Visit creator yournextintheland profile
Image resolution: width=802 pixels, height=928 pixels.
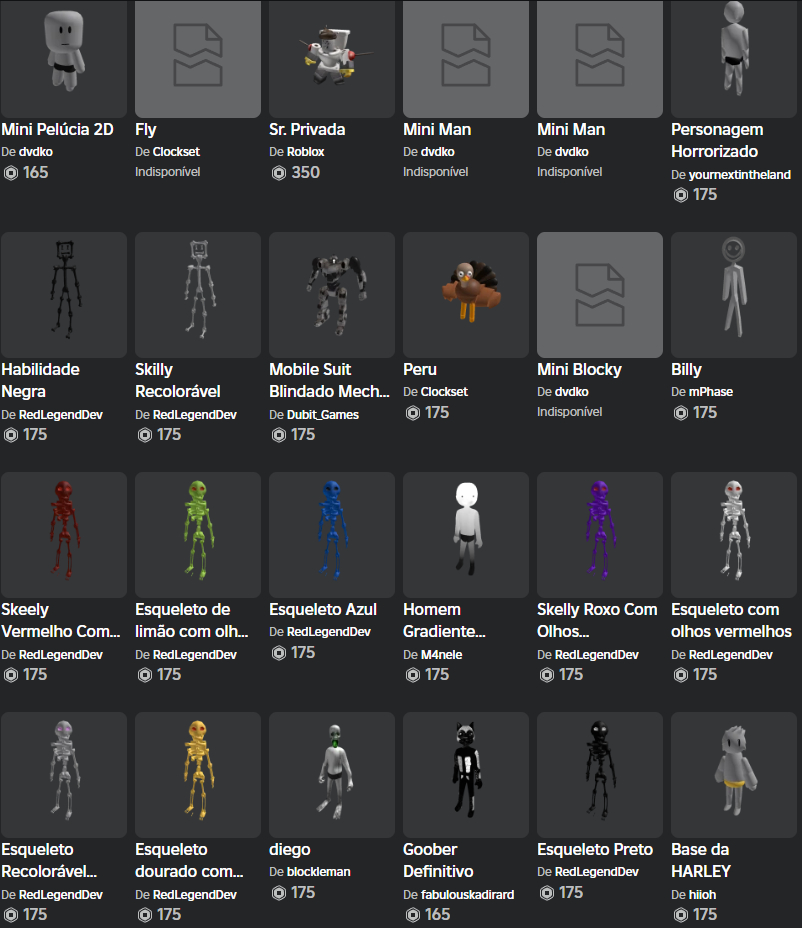tap(740, 175)
